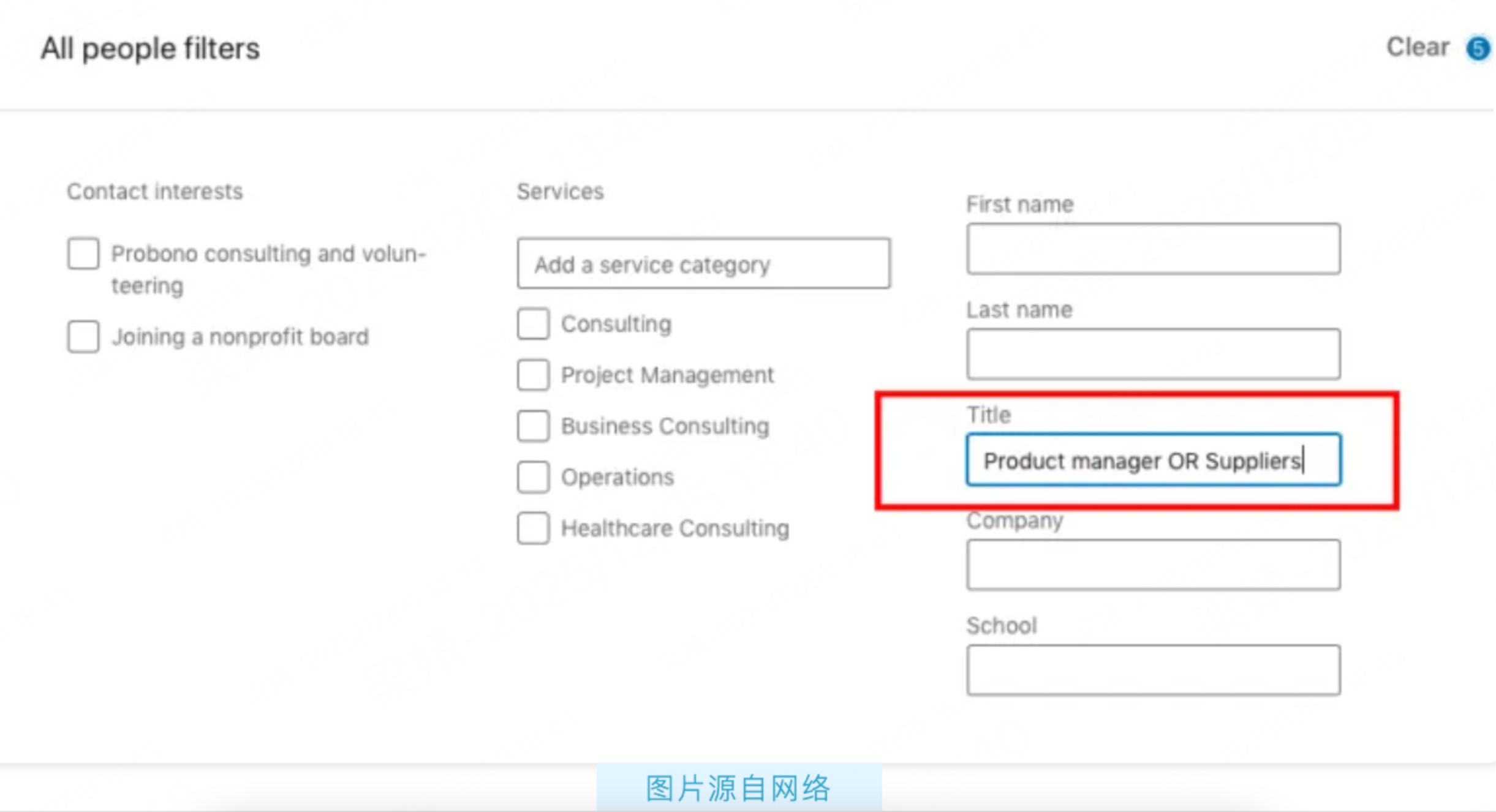Focus the First name input field

1153,249
